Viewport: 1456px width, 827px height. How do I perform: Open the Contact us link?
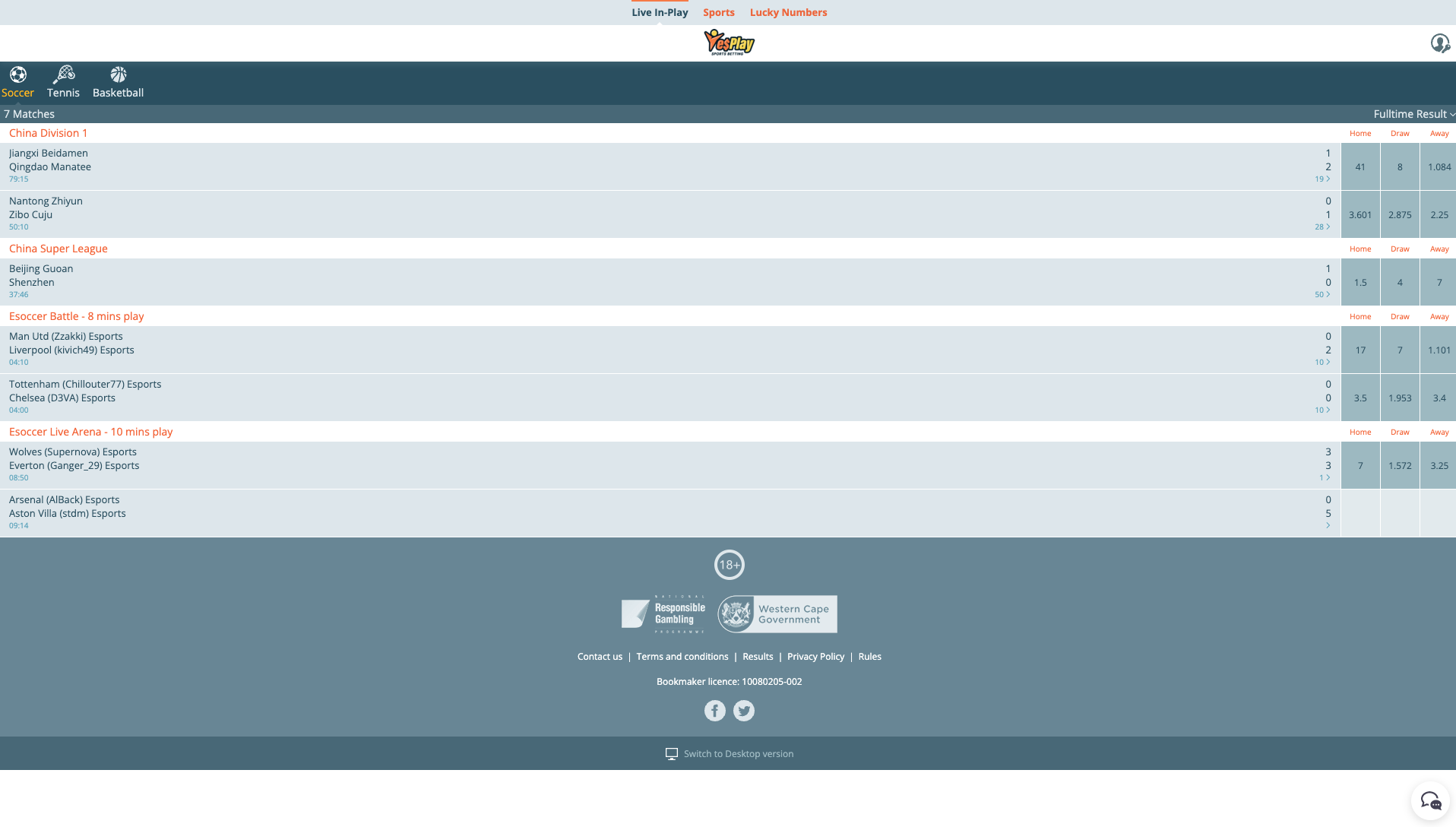[x=600, y=657]
